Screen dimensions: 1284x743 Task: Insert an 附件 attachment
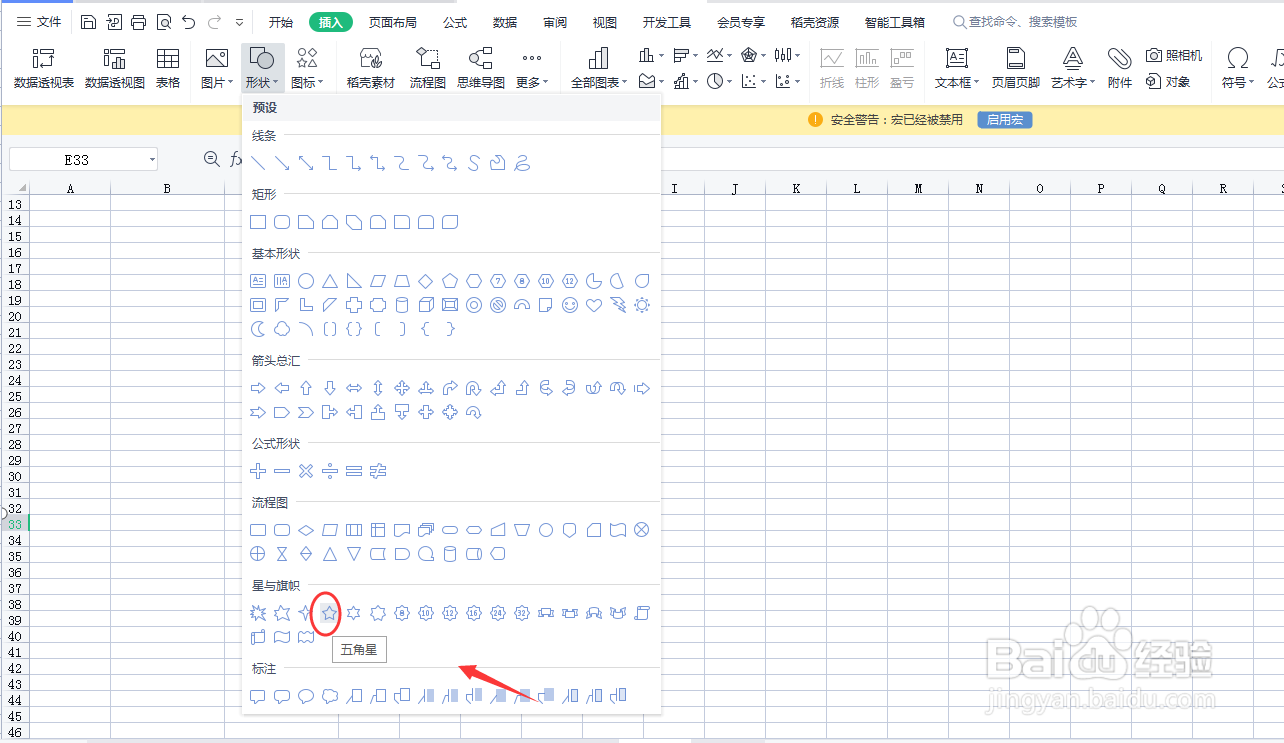pos(1120,68)
